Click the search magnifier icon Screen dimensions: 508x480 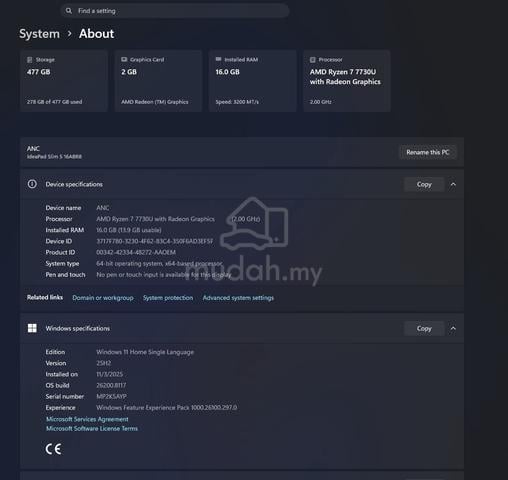click(x=69, y=11)
